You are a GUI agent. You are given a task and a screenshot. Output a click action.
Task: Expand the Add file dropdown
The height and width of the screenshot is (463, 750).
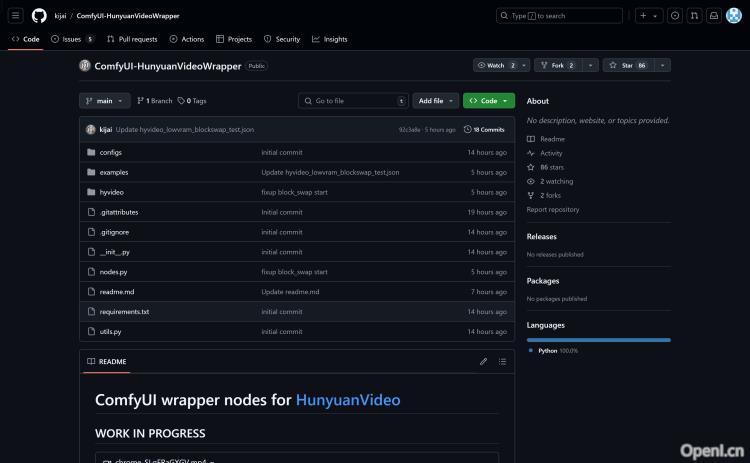tap(436, 101)
